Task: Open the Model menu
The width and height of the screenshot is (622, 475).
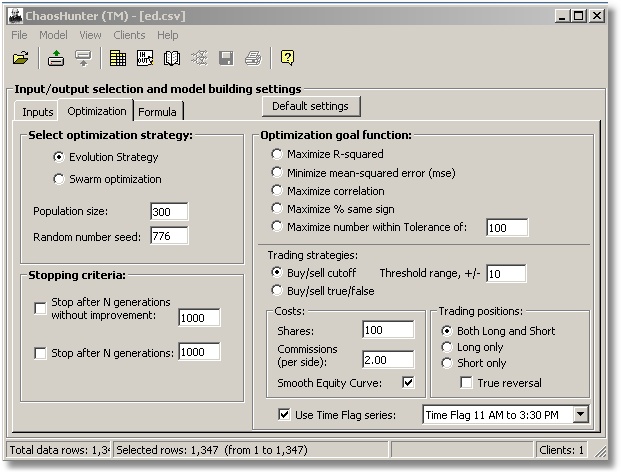Action: (53, 35)
